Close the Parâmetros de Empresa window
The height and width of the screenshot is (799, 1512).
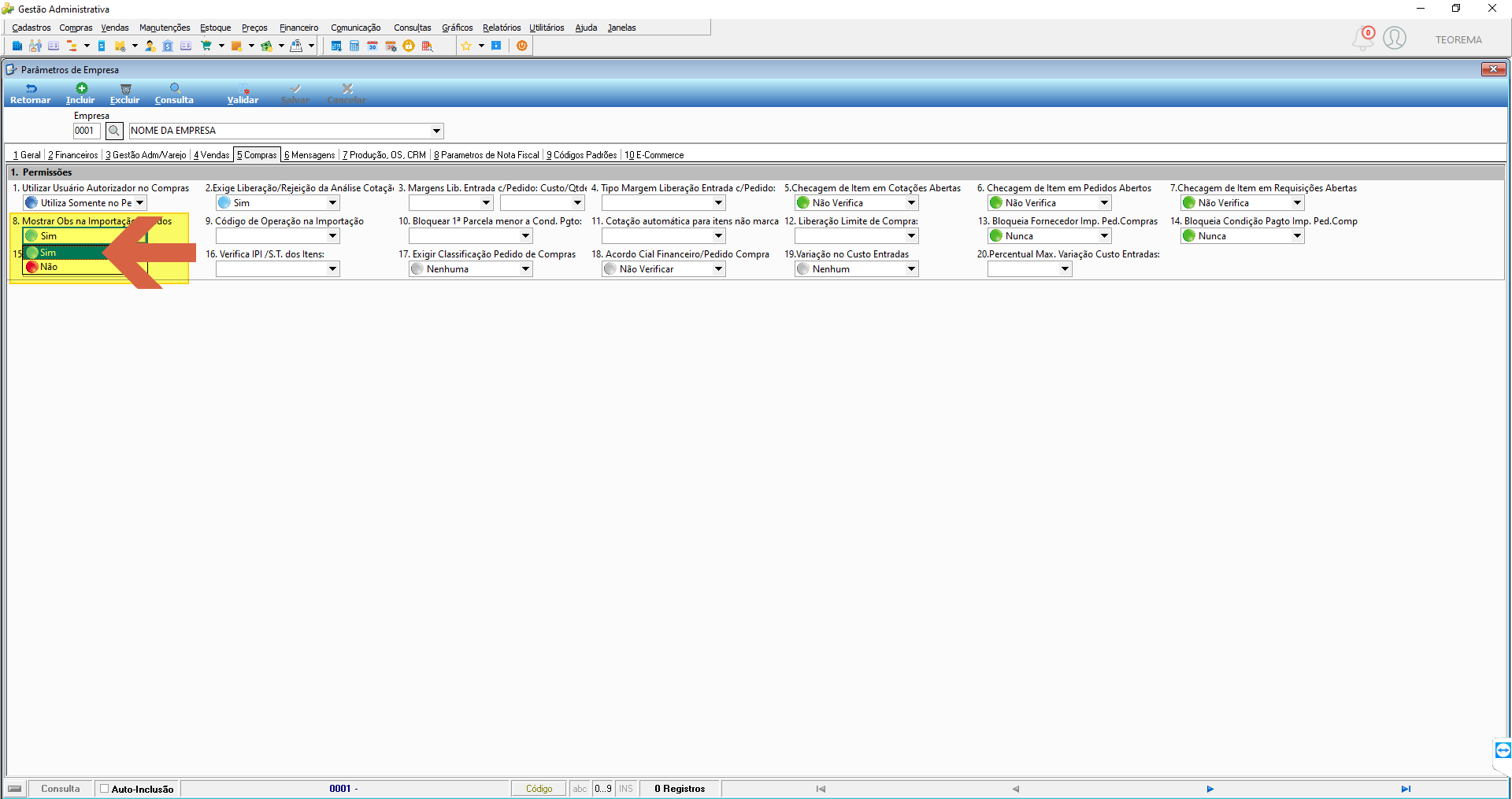pos(1493,69)
